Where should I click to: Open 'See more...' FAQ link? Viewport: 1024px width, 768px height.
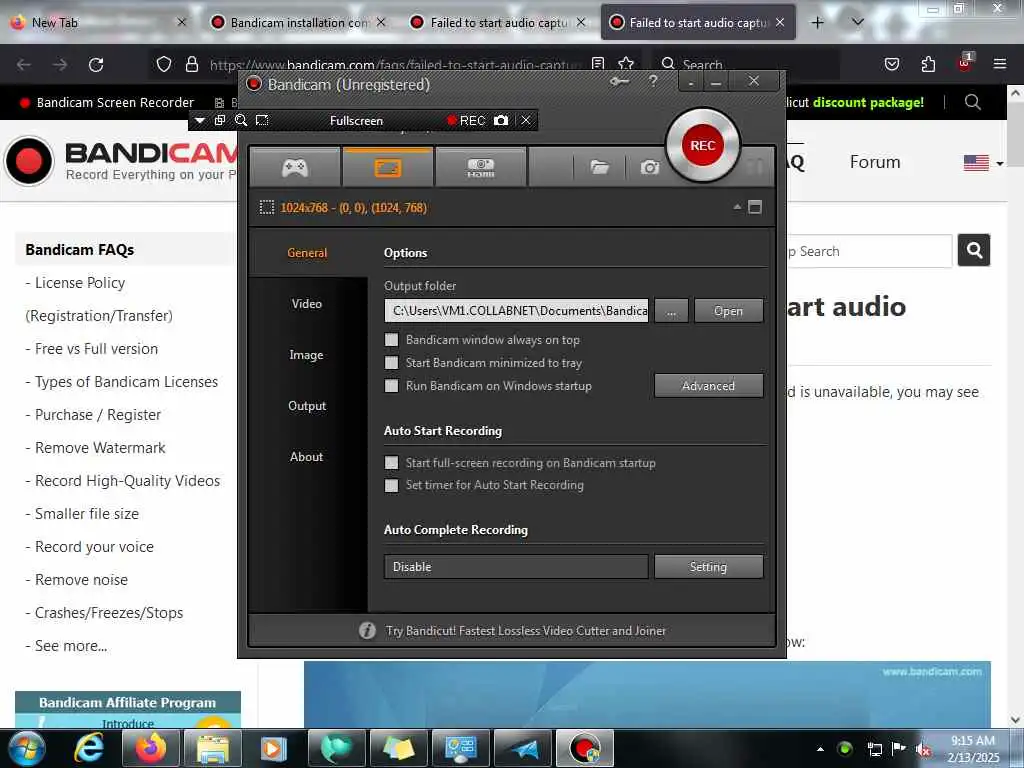[71, 646]
